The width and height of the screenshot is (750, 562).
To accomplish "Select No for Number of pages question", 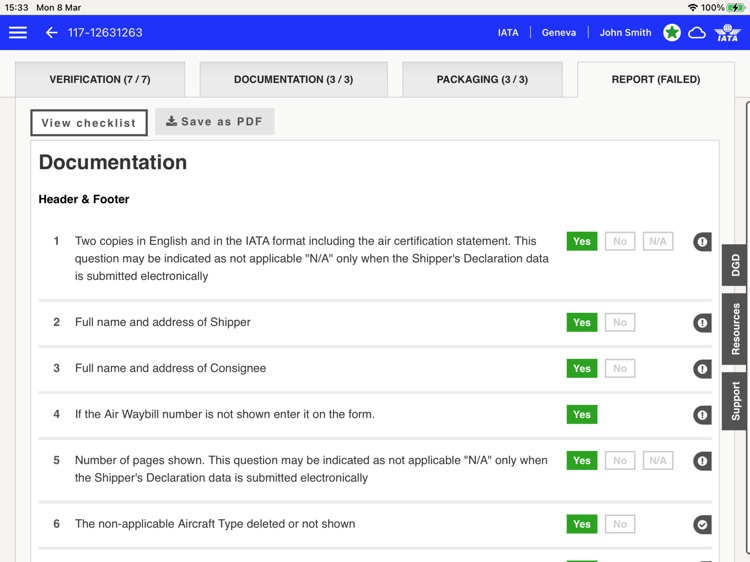I will (620, 460).
